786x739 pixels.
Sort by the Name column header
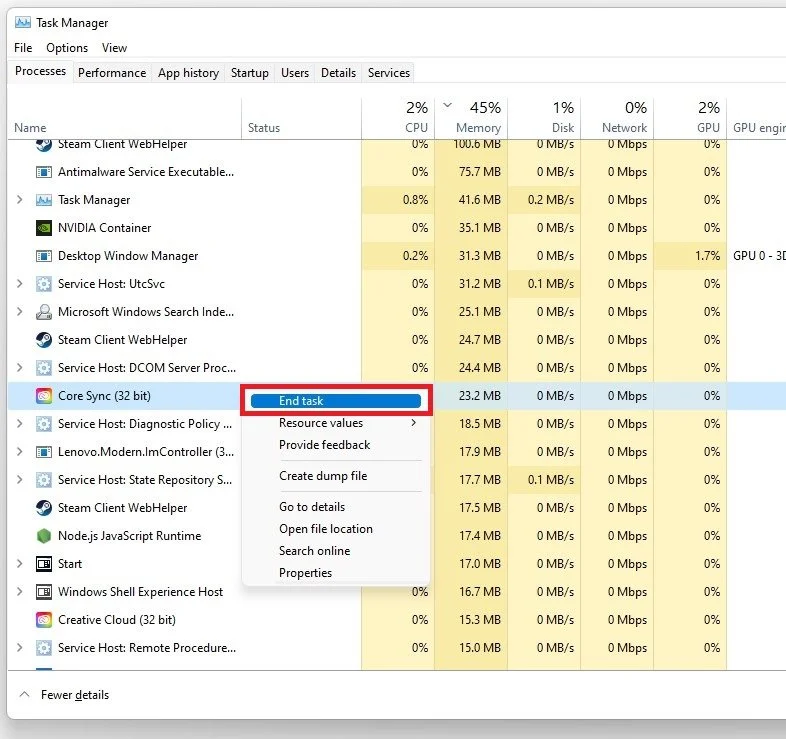(x=124, y=119)
